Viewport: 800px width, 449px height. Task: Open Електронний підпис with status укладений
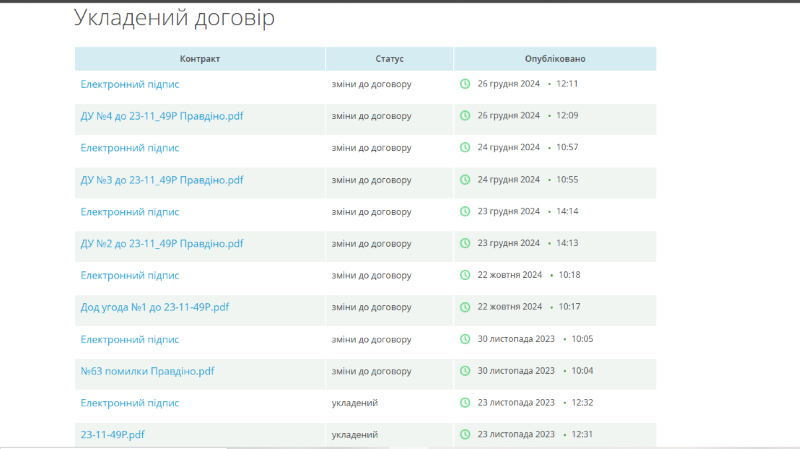130,403
